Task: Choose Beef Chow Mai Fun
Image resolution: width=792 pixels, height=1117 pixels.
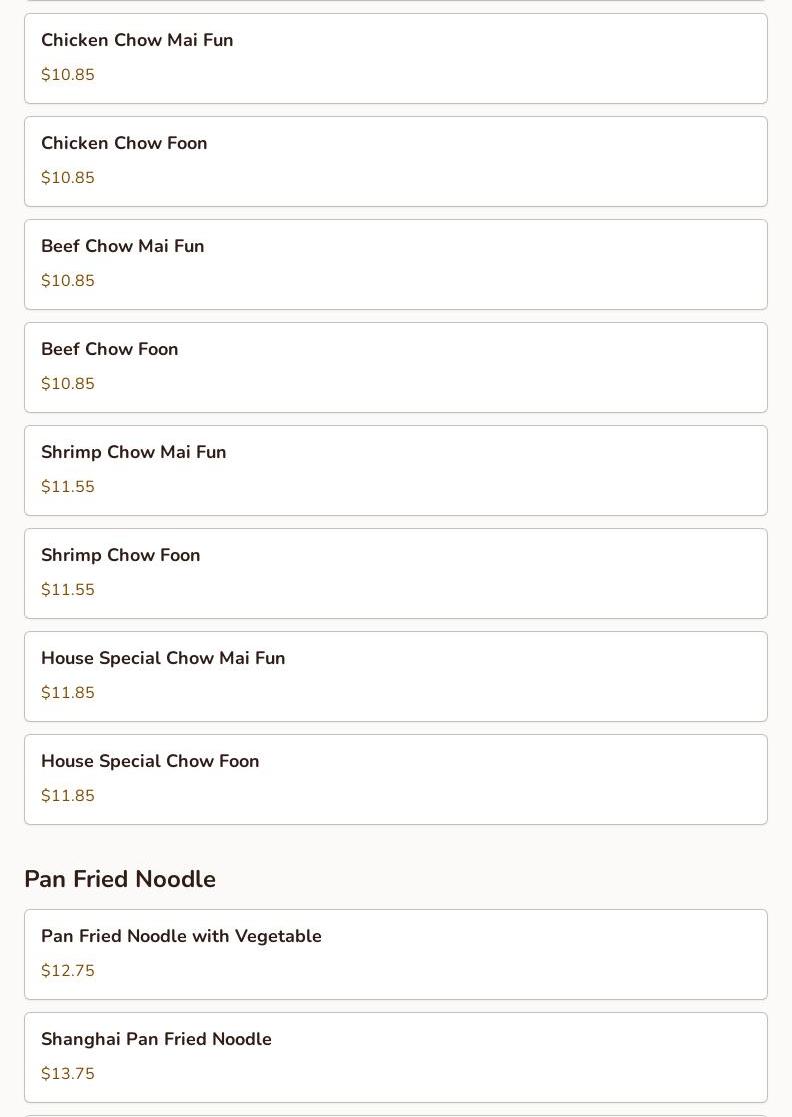Action: [122, 247]
